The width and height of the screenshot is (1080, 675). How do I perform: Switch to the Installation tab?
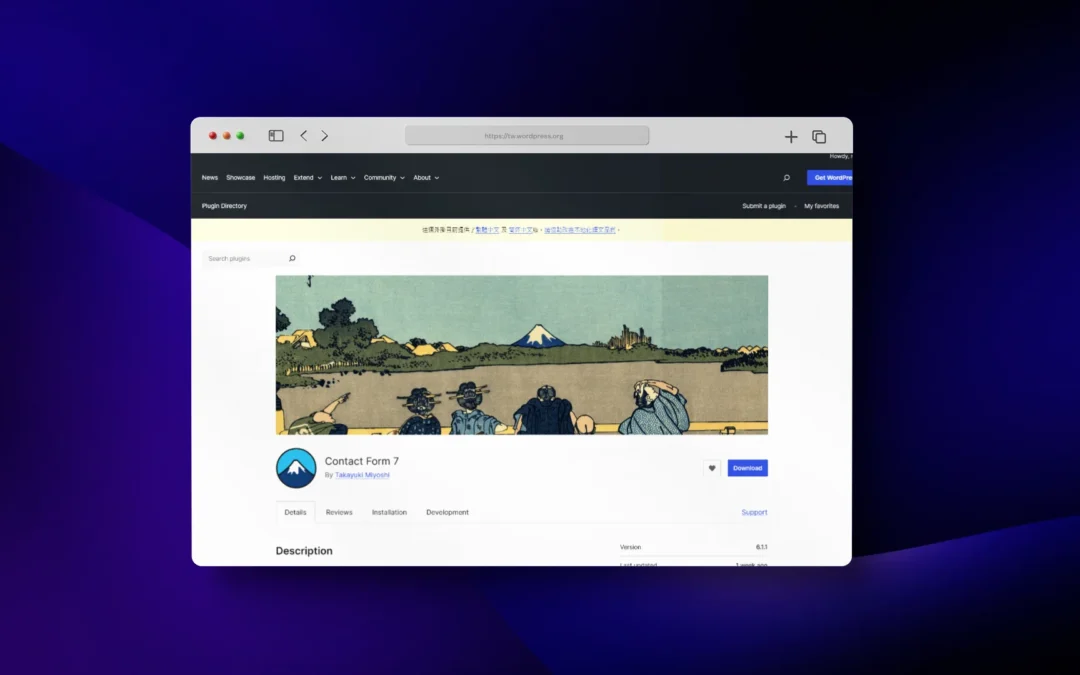click(x=389, y=512)
